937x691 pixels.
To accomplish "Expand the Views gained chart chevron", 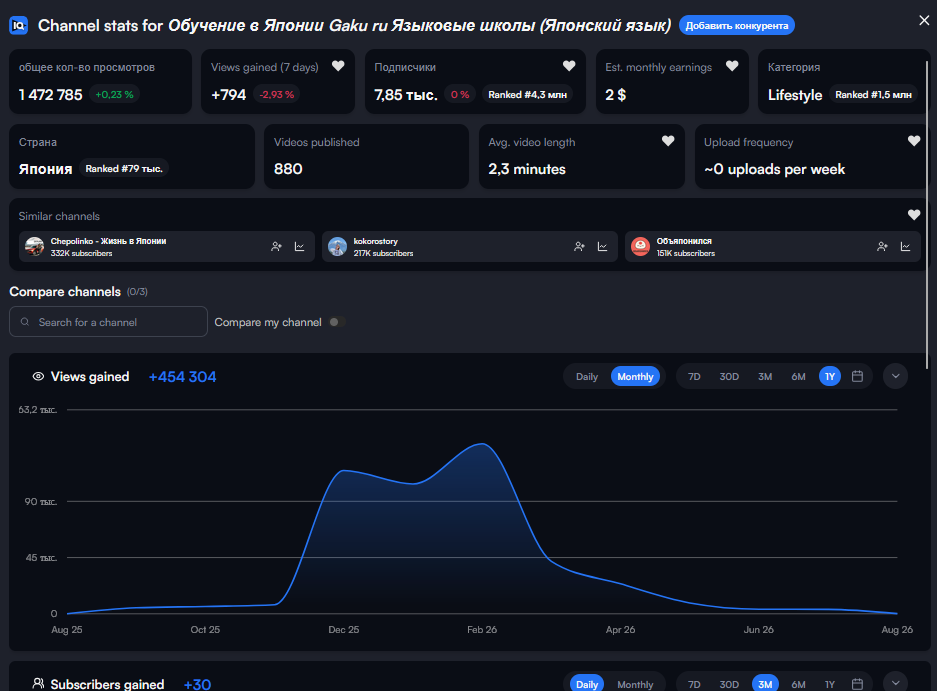I will coord(895,376).
